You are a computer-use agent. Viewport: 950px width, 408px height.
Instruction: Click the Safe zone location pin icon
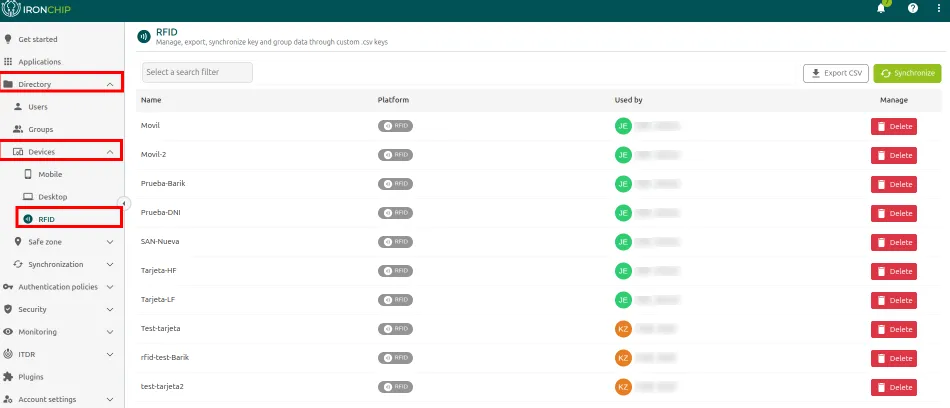[x=18, y=241]
